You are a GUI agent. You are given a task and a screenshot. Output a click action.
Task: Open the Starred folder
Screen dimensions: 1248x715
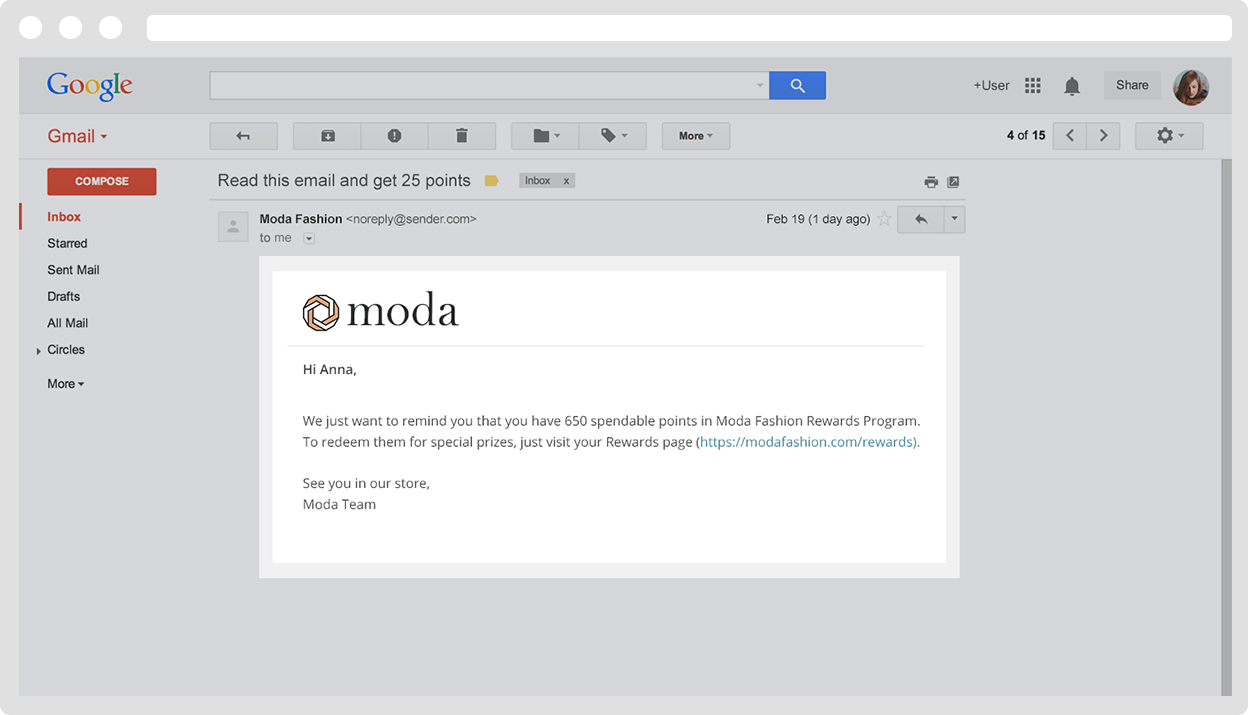tap(67, 243)
